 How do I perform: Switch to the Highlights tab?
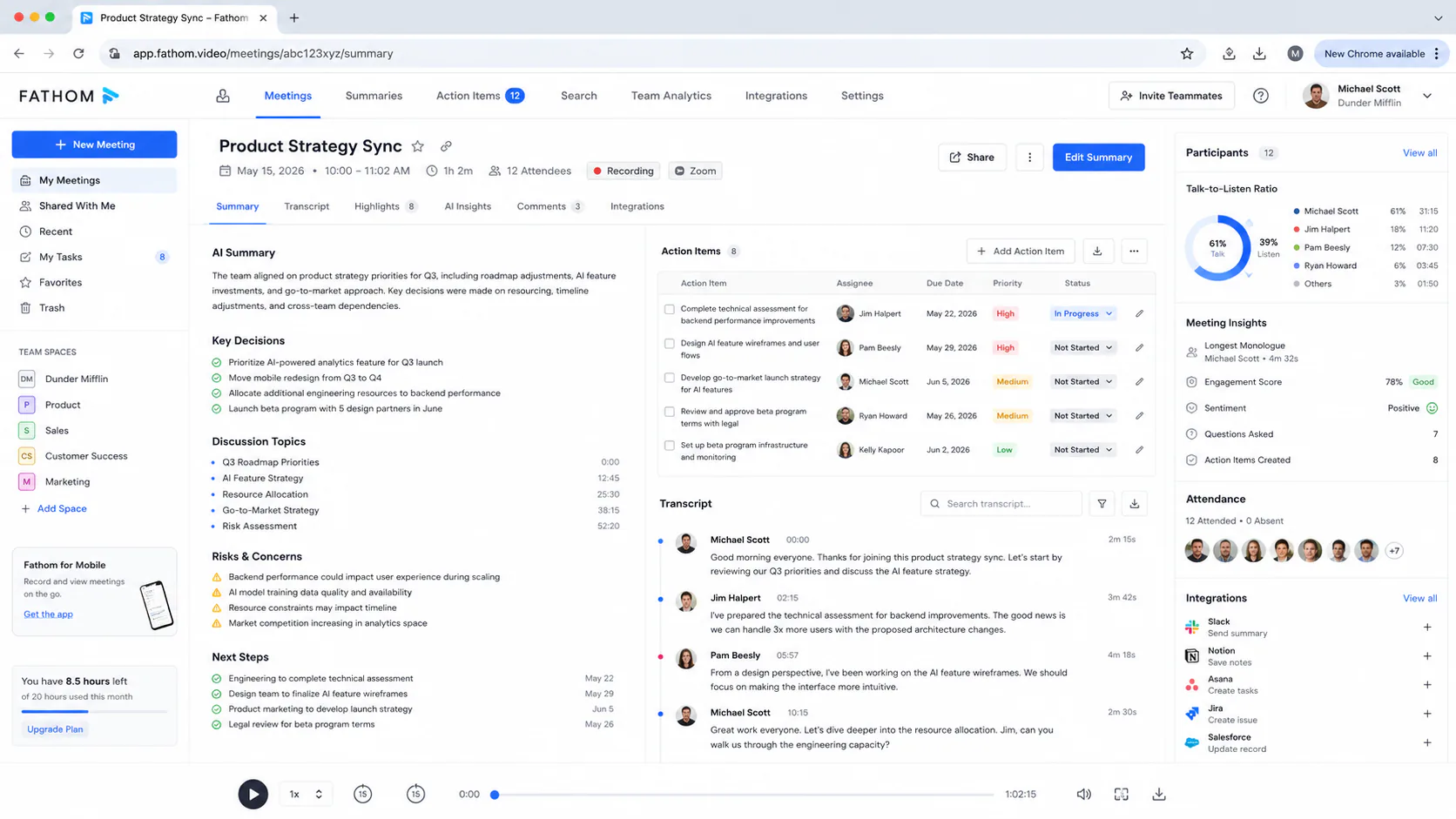point(386,206)
